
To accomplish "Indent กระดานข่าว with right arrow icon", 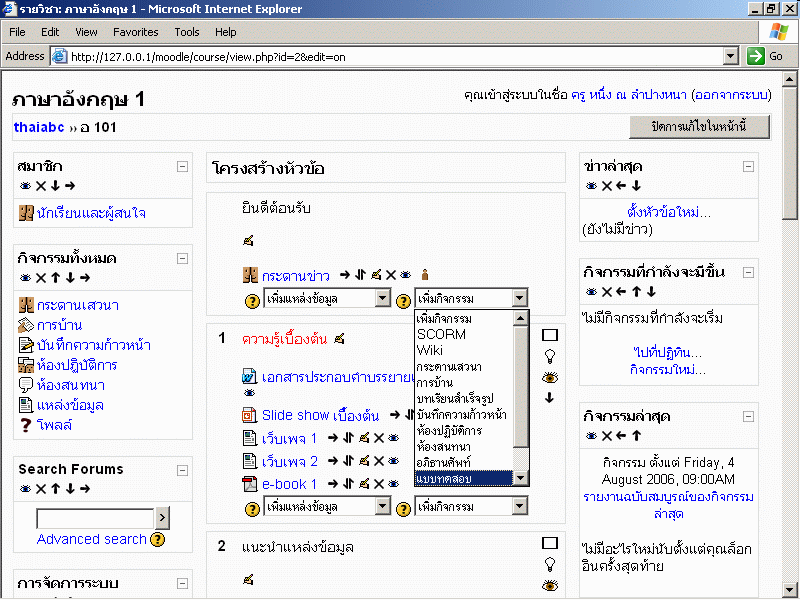I will point(345,274).
